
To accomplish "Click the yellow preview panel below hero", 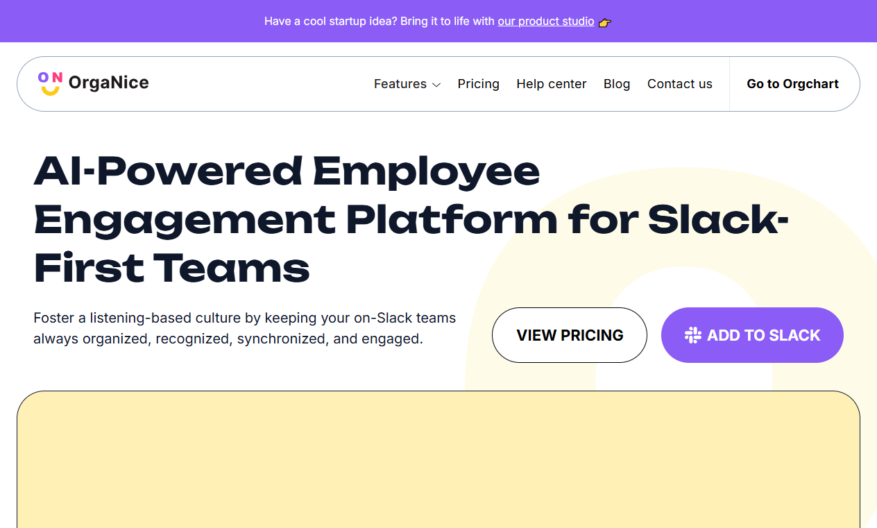I will [438, 459].
